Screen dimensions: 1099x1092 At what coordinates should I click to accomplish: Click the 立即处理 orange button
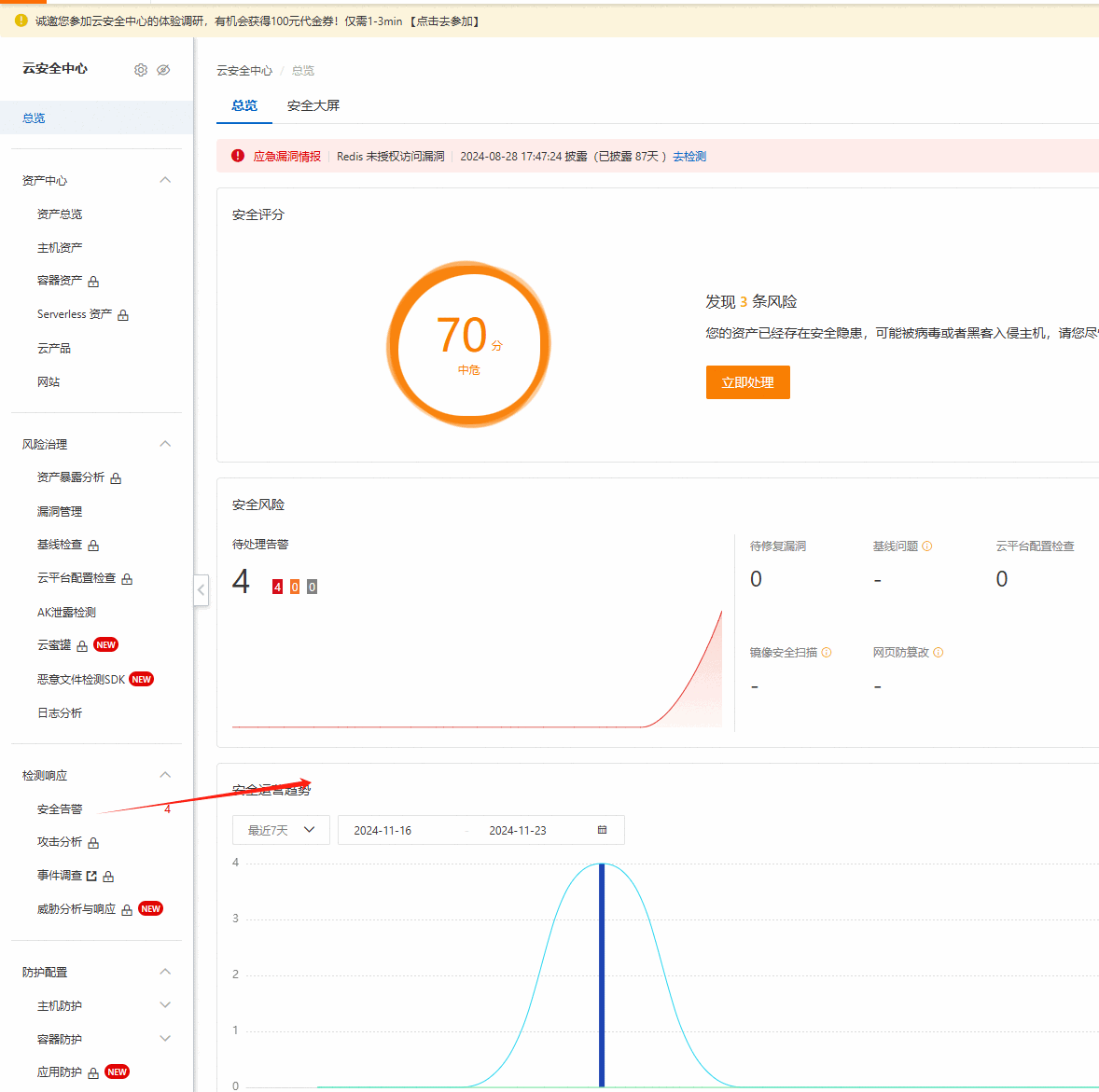pos(748,382)
